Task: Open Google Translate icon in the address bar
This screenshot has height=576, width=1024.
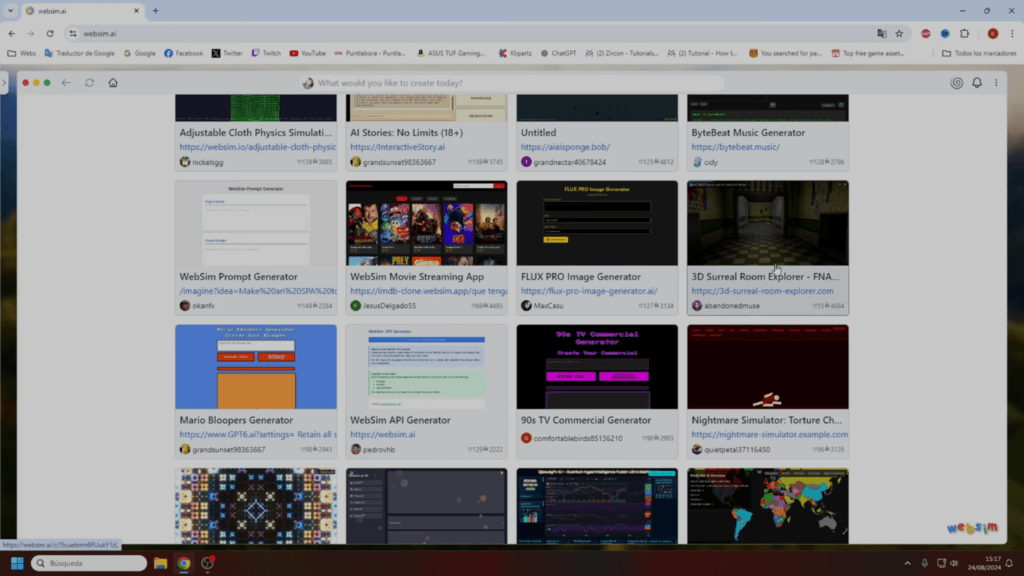Action: (x=880, y=33)
